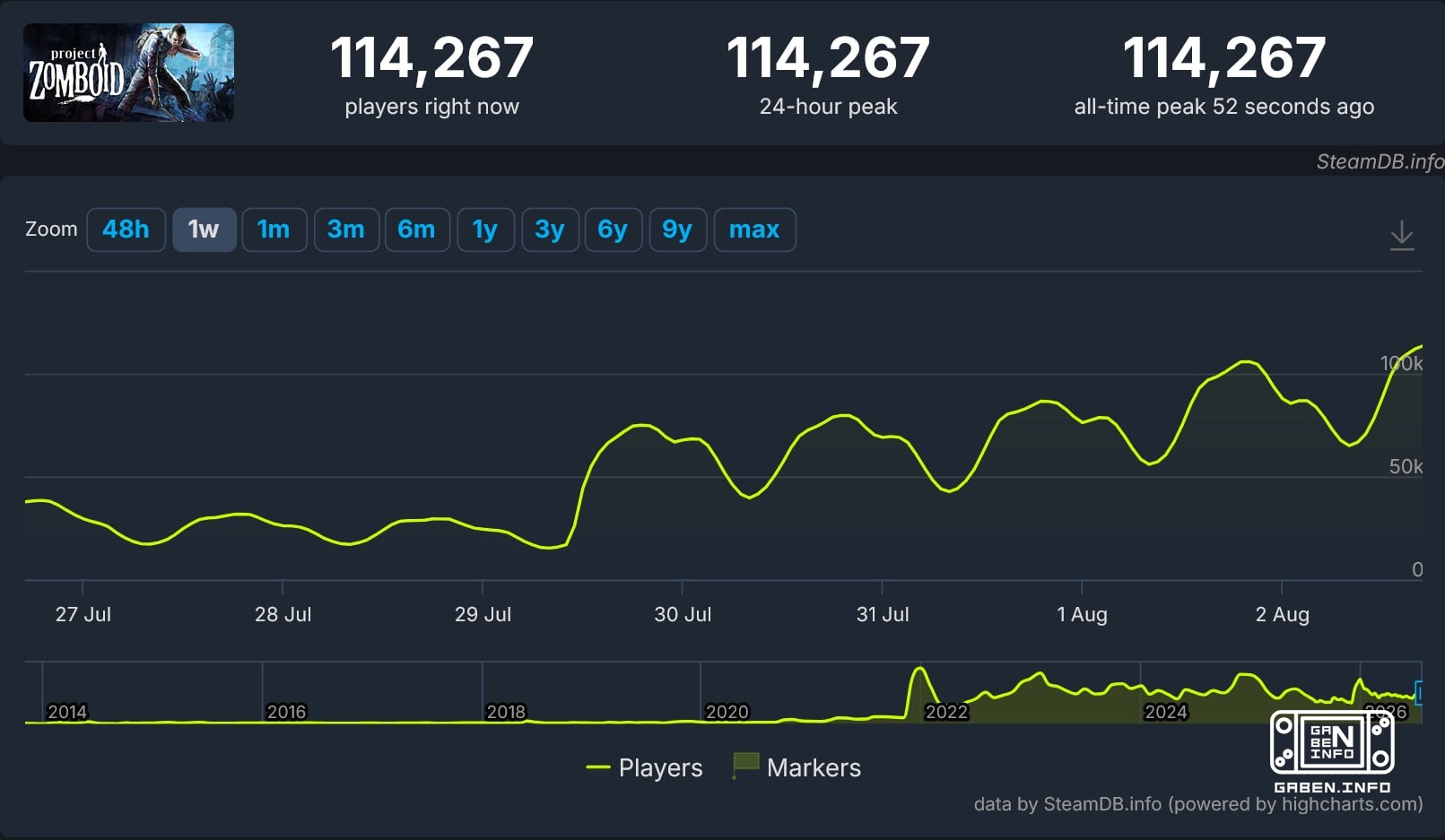Click the 'Zoom' label
This screenshot has width=1445, height=840.
(51, 229)
